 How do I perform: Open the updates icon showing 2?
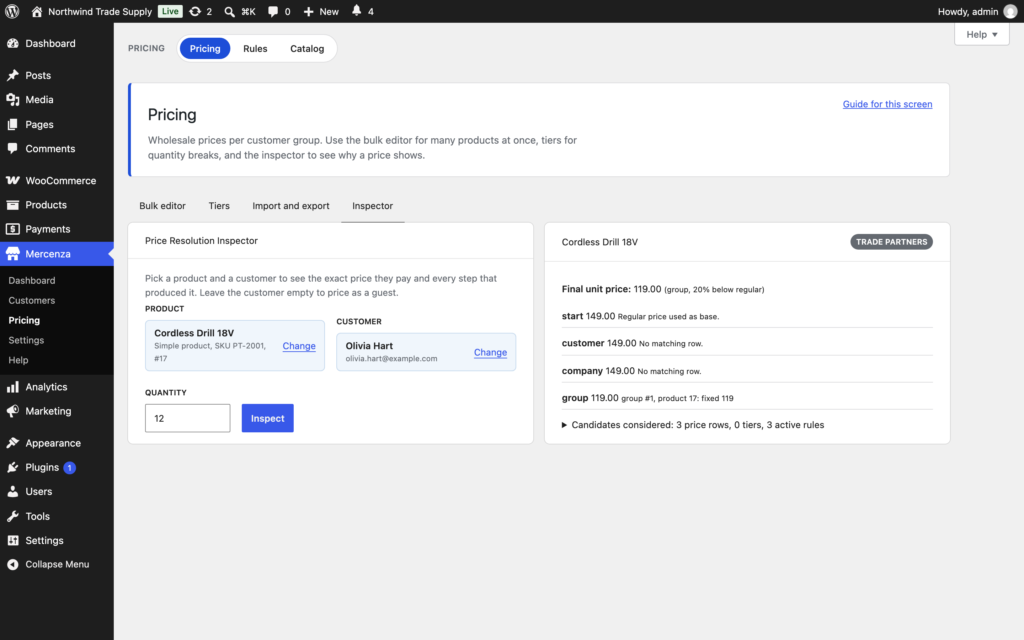(195, 11)
